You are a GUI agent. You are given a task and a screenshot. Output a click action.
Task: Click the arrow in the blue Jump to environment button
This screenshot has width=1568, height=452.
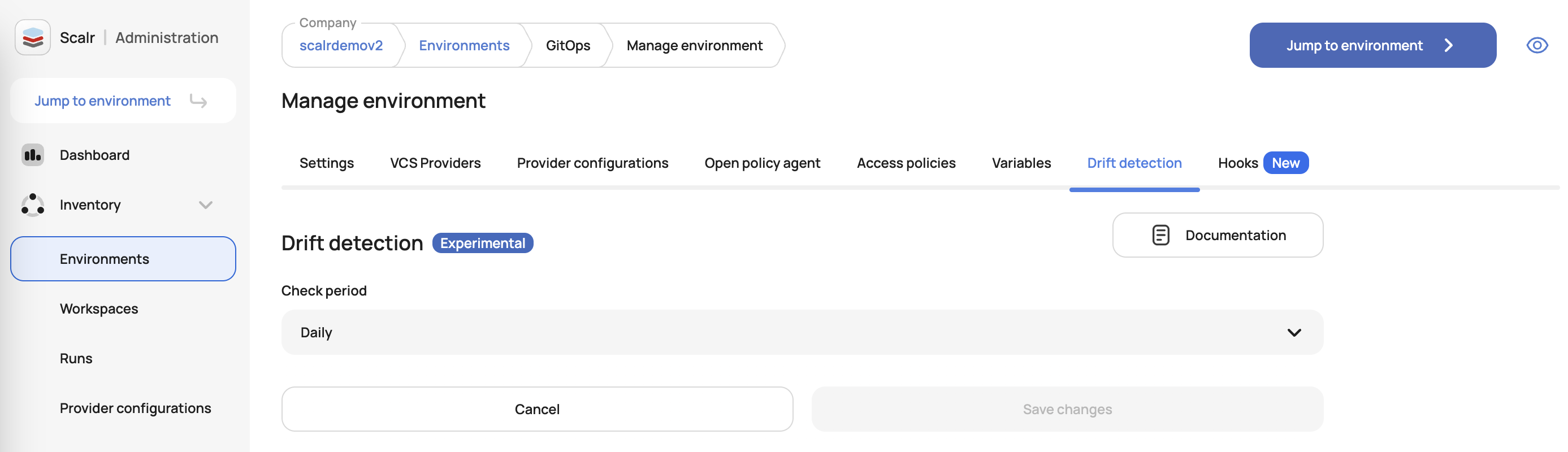click(1449, 46)
